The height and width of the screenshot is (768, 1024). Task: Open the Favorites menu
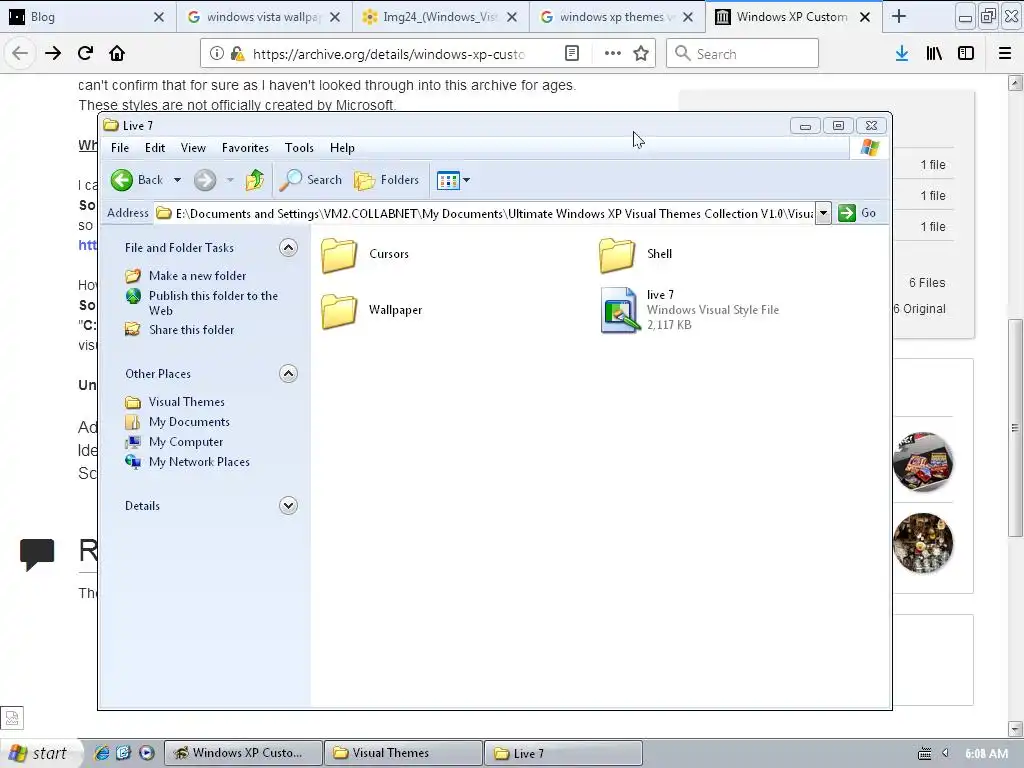[x=246, y=148]
